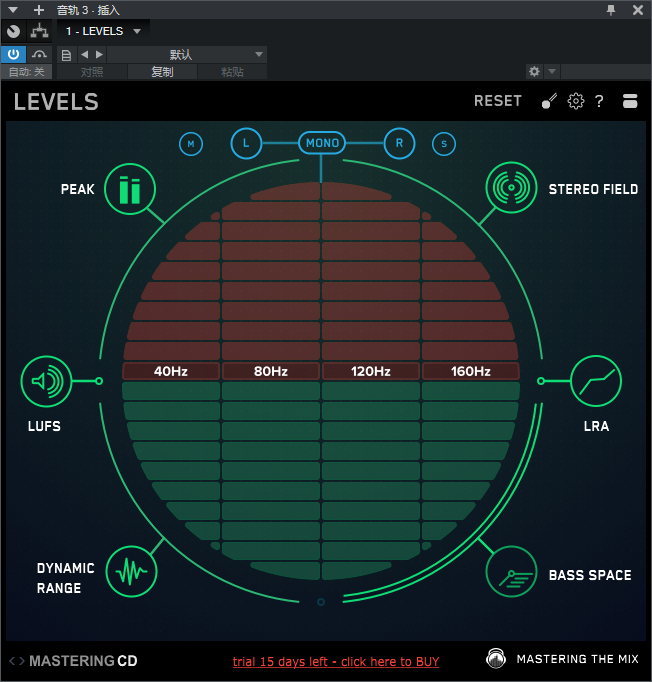Click the STEREO FIELD label text
This screenshot has width=652, height=682.
point(593,190)
